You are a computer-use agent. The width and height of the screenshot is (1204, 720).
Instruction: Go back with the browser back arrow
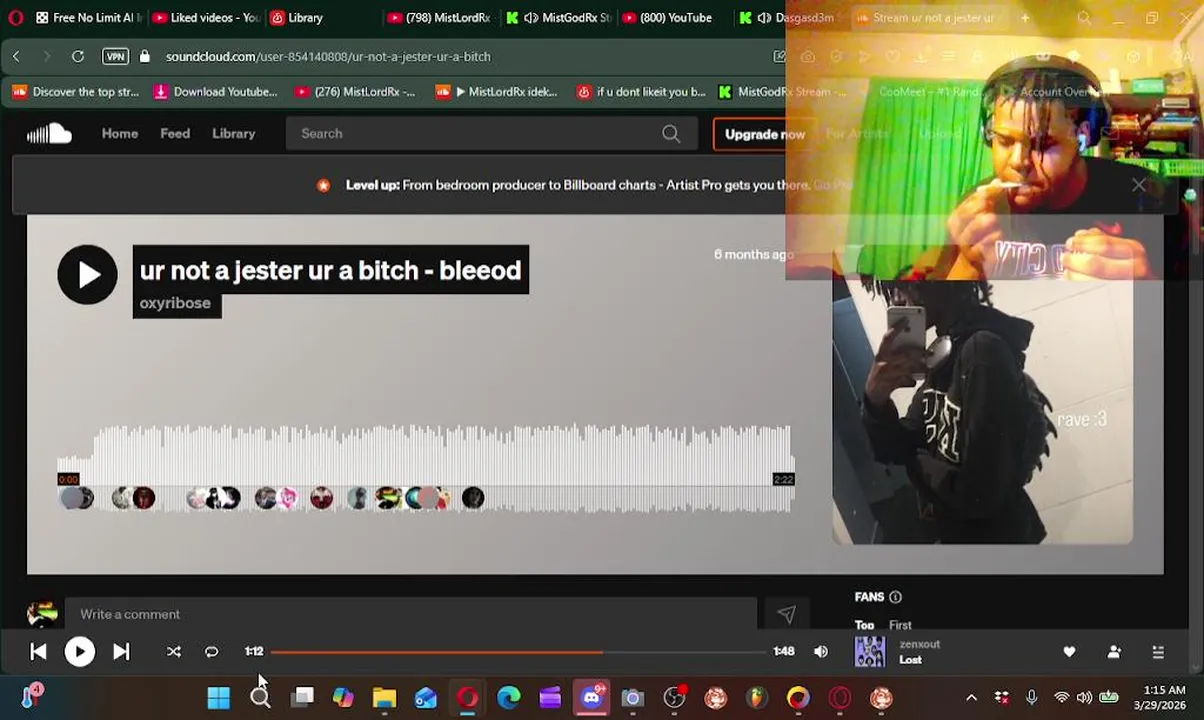click(x=16, y=57)
